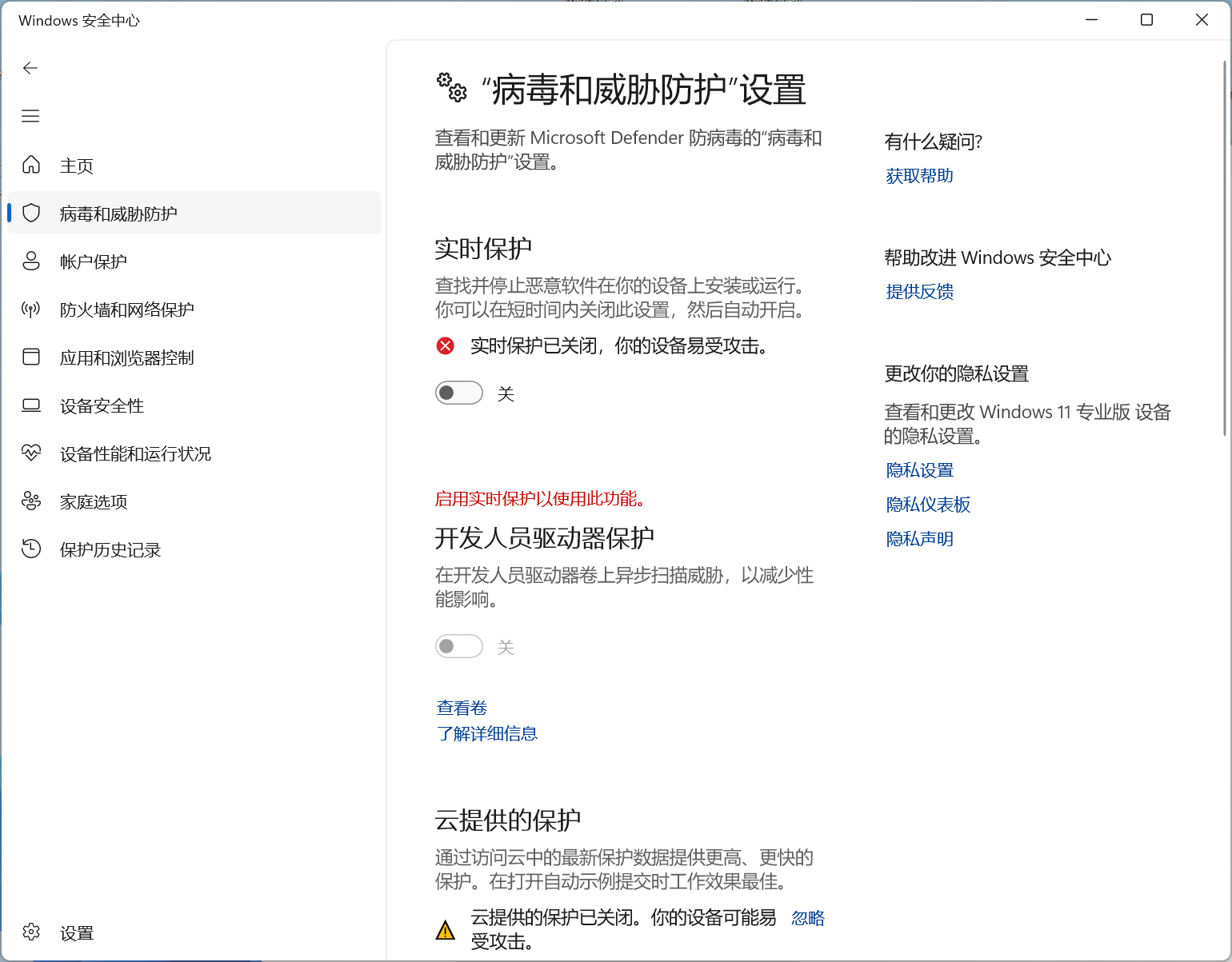1232x962 pixels.
Task: Turn on the 实时保护 toggle
Action: coord(459,393)
